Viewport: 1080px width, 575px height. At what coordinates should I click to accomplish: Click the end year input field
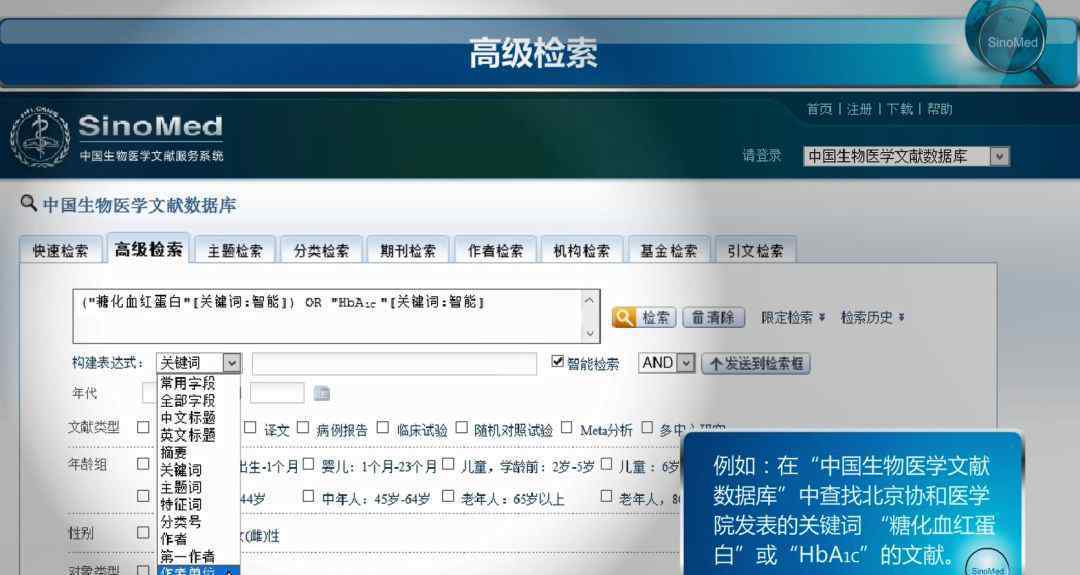point(277,393)
